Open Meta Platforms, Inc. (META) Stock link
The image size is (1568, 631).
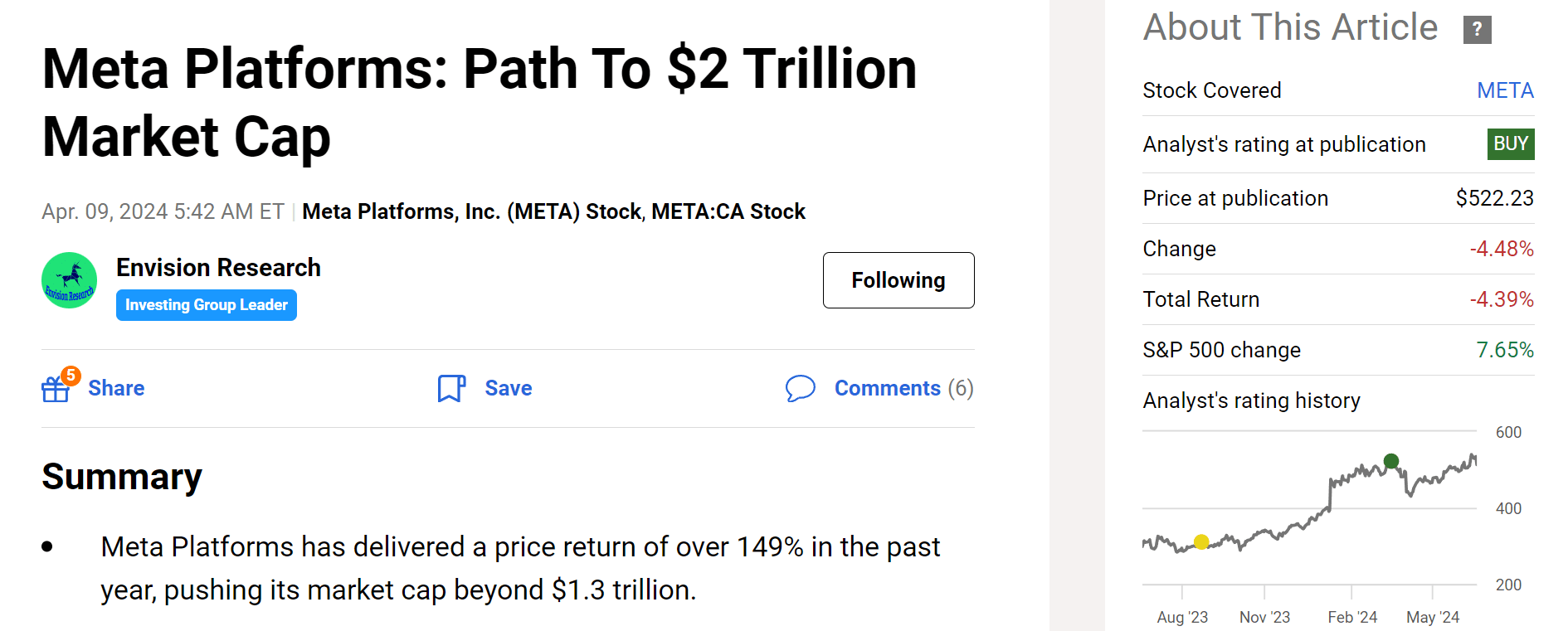coord(471,211)
